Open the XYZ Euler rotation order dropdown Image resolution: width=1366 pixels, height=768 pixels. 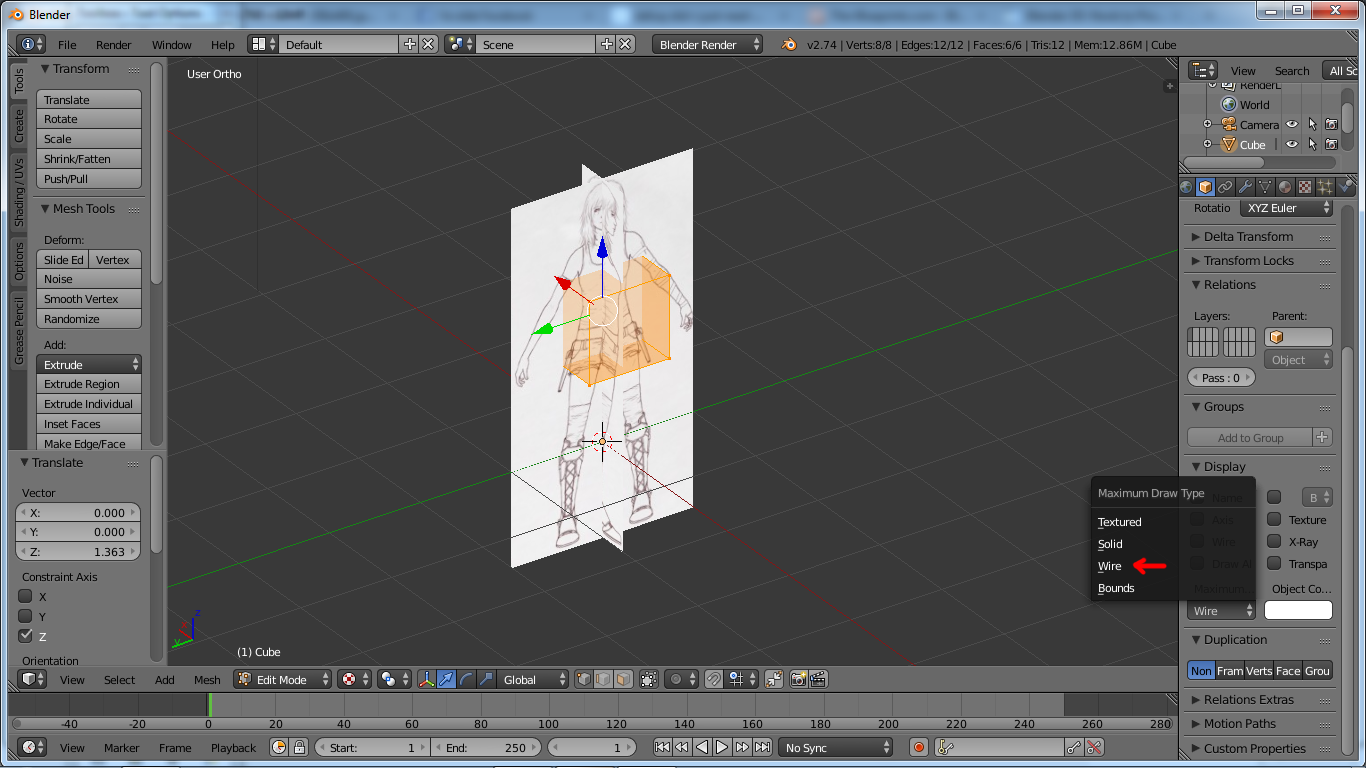point(1286,208)
